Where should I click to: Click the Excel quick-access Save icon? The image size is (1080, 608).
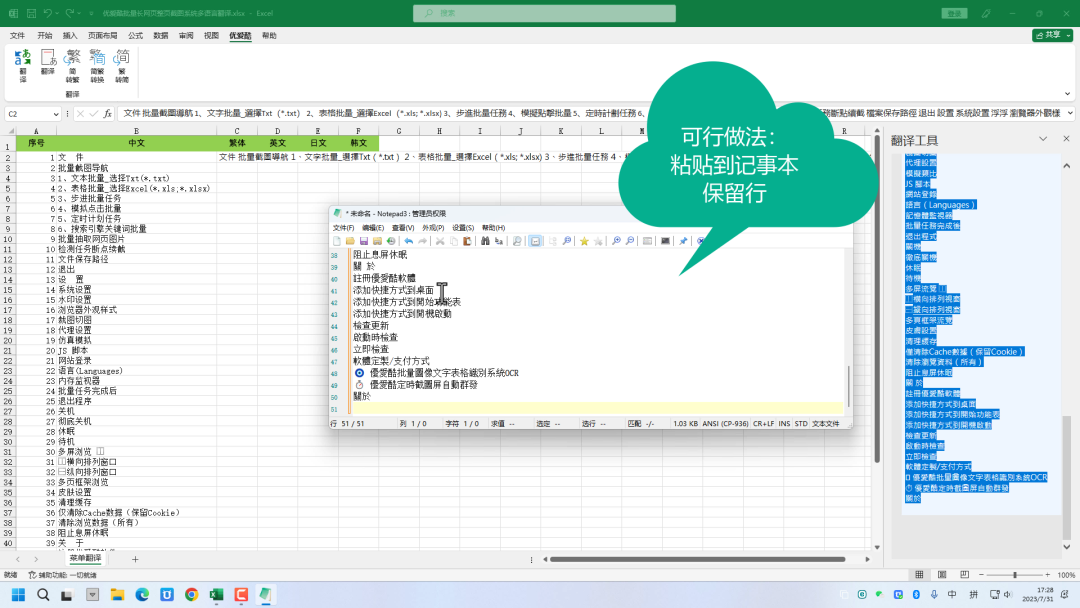point(31,13)
